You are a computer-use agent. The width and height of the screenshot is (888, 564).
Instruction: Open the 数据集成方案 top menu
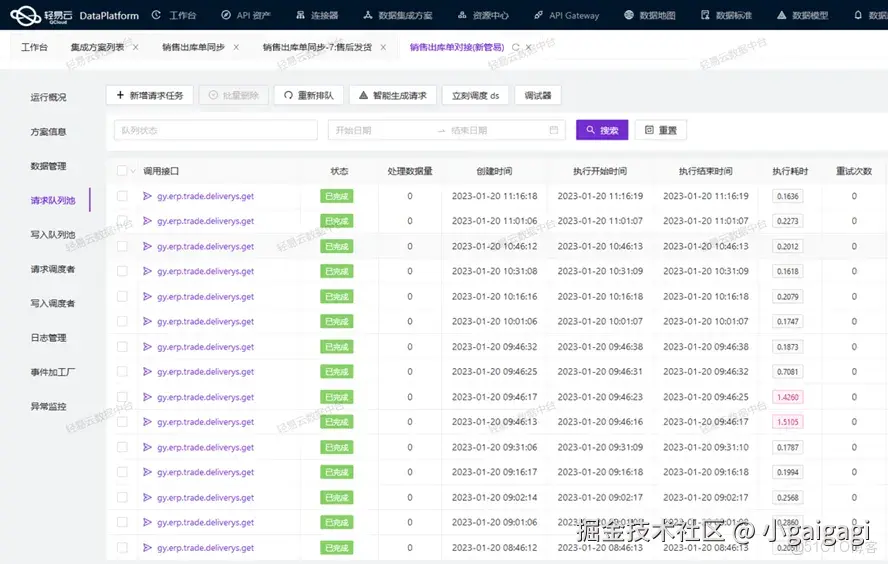click(x=398, y=15)
